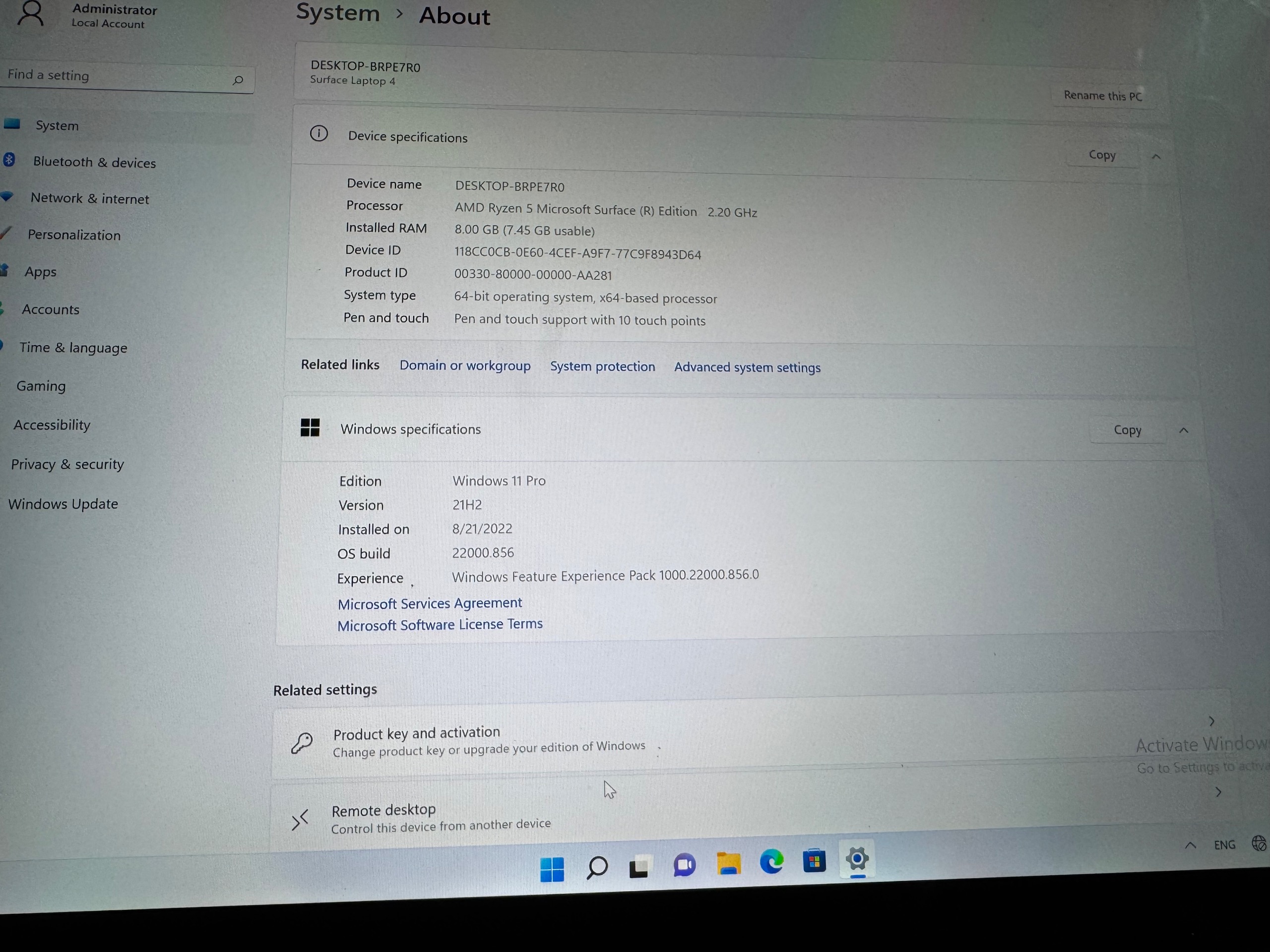1270x952 pixels.
Task: Collapse Device specifications section
Action: pos(1156,156)
